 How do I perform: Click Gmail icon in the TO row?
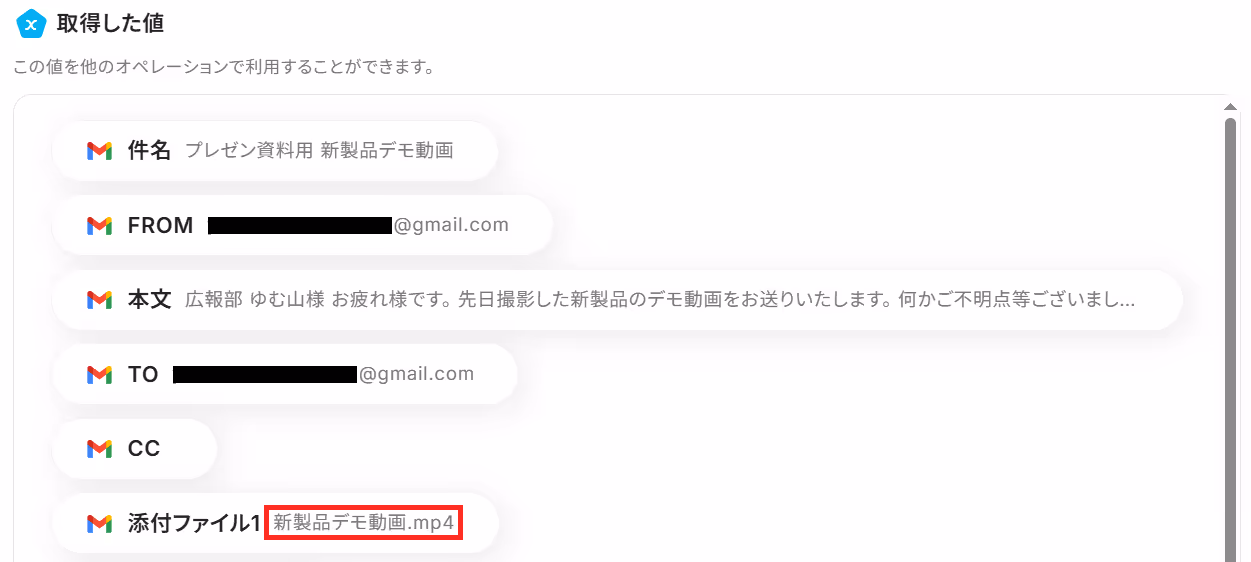pos(99,375)
